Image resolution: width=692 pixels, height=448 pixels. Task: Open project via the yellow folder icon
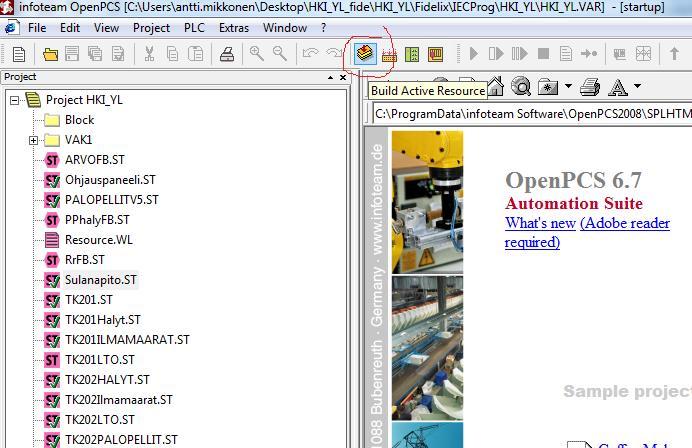tap(50, 54)
